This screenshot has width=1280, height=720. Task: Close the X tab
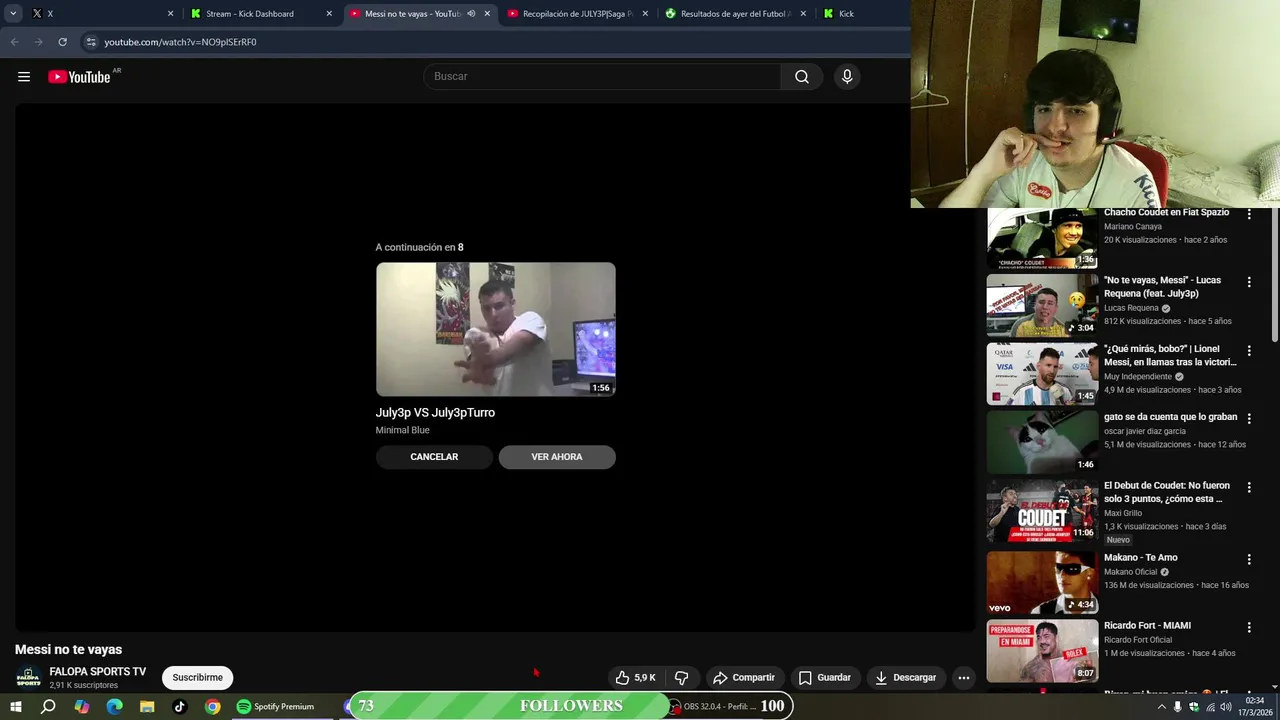point(170,14)
